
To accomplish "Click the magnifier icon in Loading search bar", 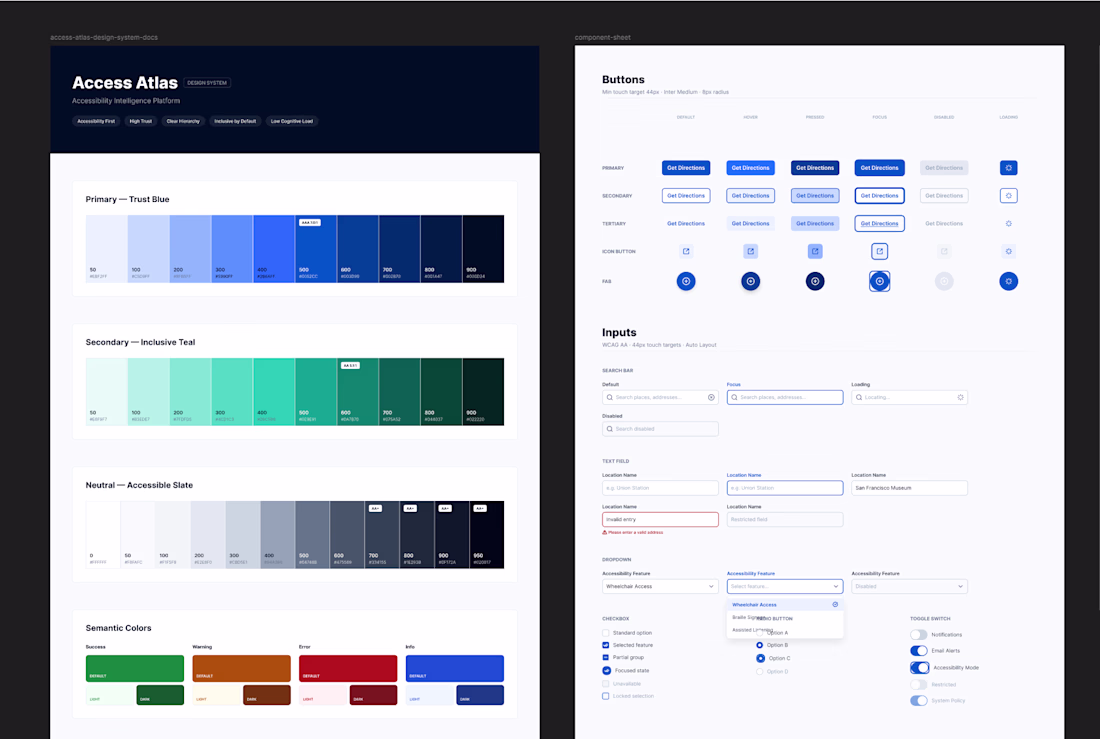I will pos(859,397).
